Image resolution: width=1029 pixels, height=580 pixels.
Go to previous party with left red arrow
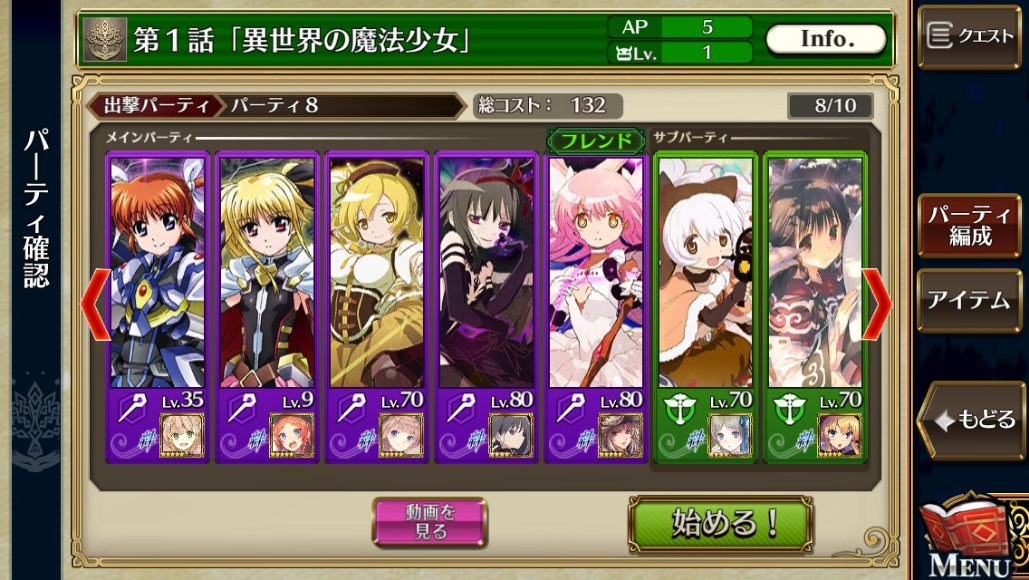tap(96, 304)
